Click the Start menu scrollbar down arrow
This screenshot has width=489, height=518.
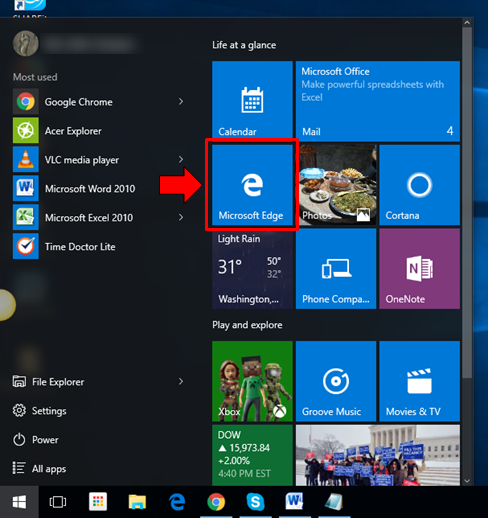[467, 481]
